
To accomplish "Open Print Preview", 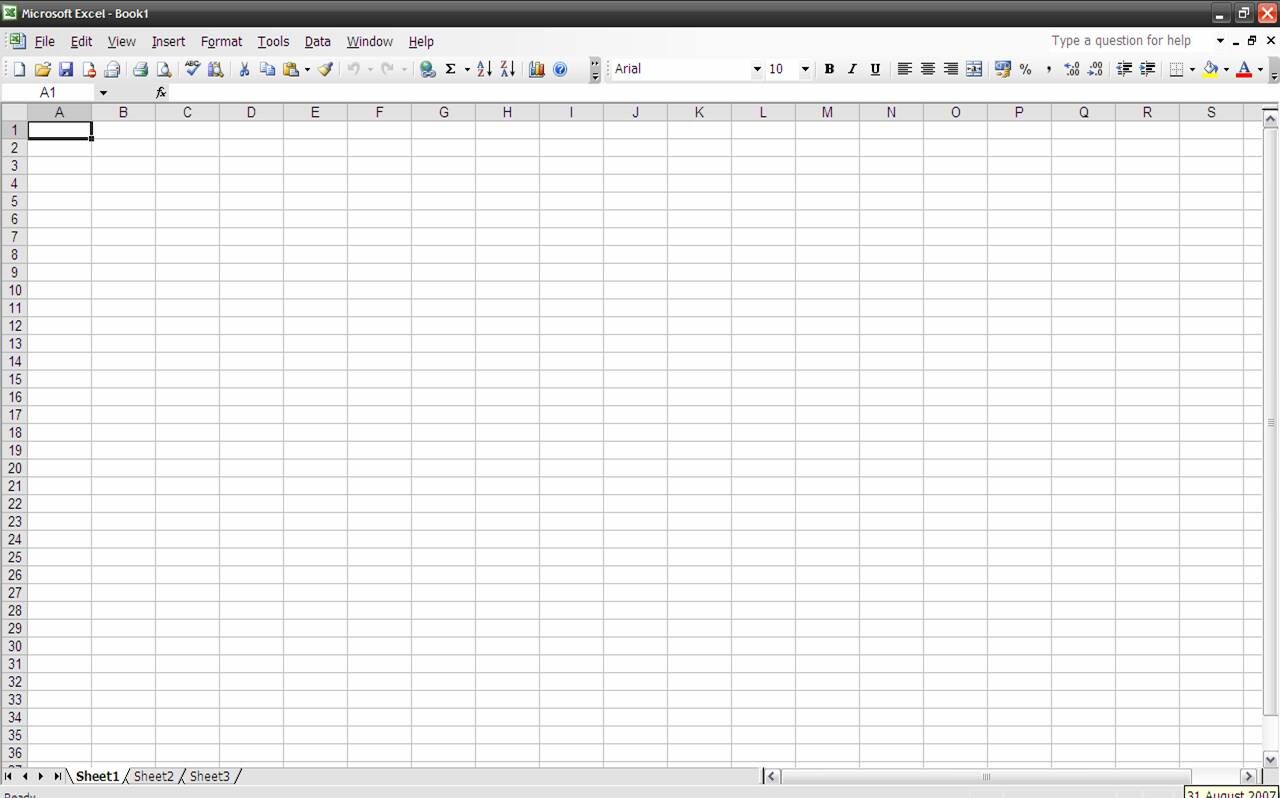I will point(166,69).
